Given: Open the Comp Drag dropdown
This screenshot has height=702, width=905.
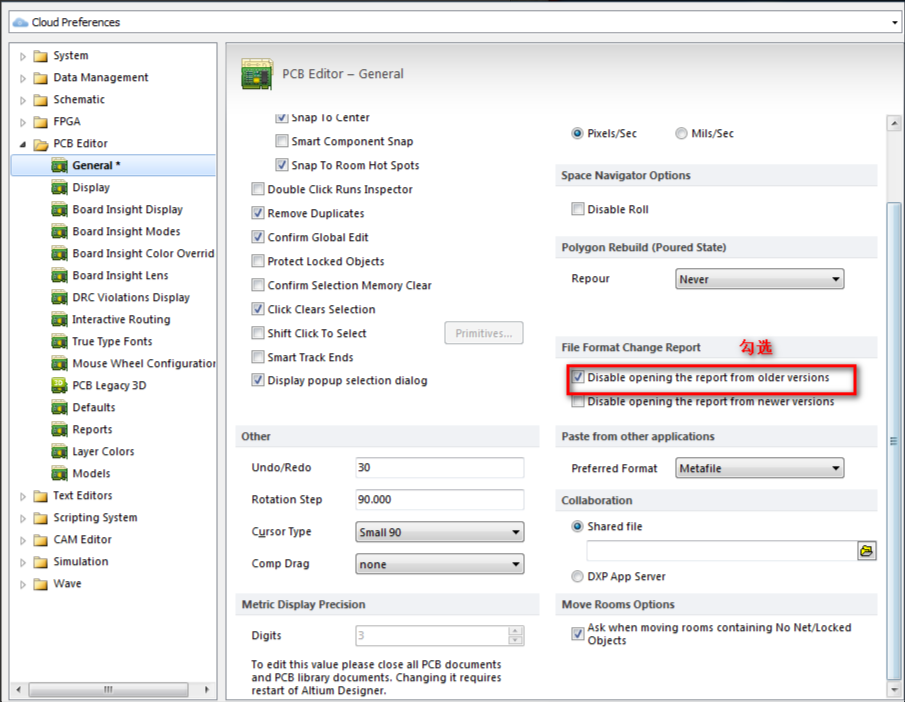Looking at the screenshot, I should tap(440, 564).
